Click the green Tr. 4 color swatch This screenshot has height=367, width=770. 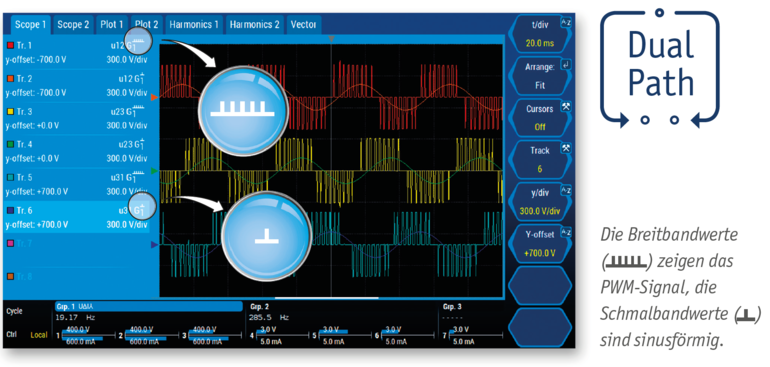10,144
